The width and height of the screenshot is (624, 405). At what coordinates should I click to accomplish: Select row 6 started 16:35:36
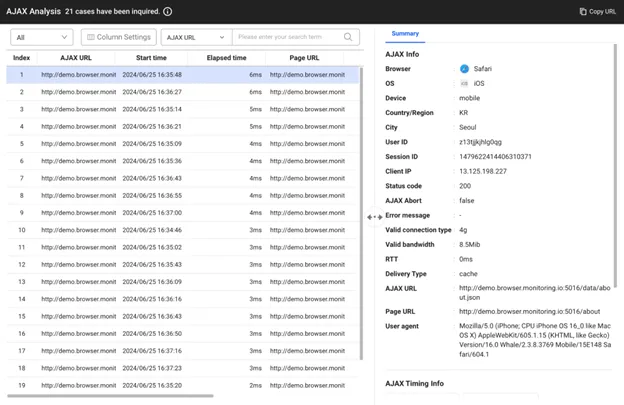coord(182,161)
